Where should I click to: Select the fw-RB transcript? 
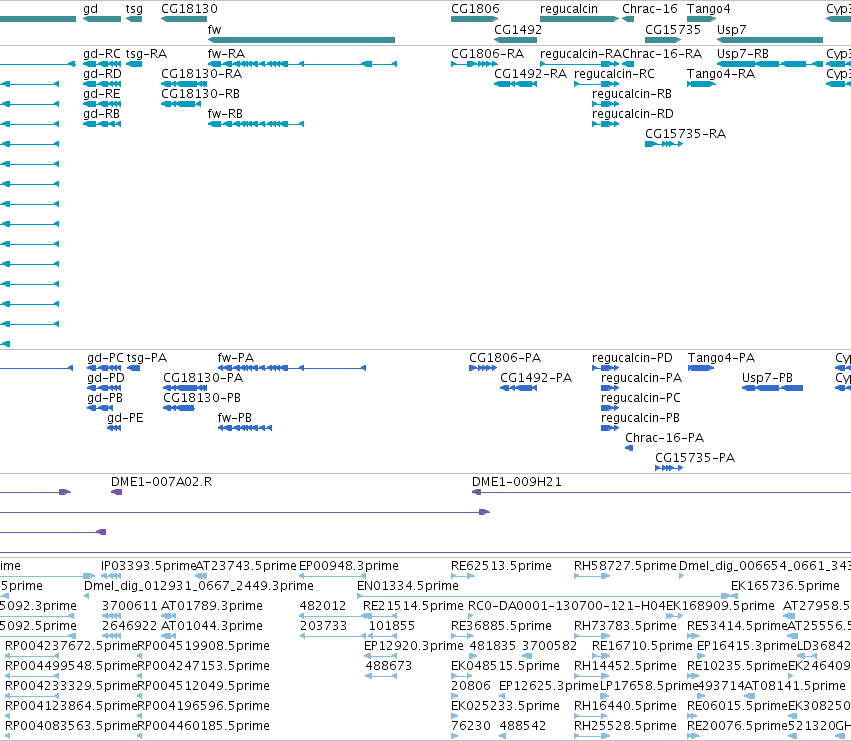click(256, 124)
